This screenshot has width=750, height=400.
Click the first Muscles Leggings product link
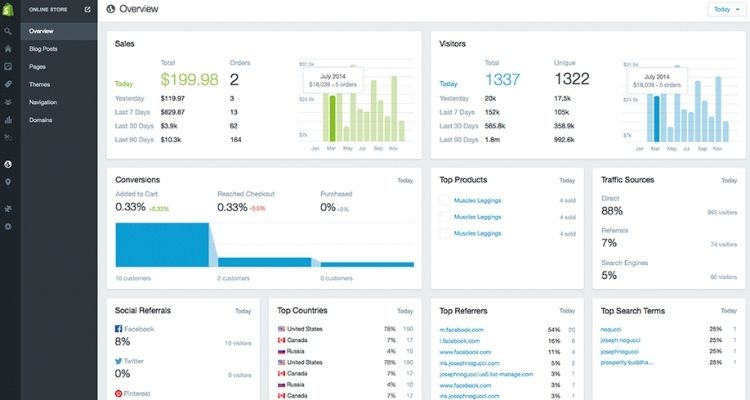coord(475,200)
